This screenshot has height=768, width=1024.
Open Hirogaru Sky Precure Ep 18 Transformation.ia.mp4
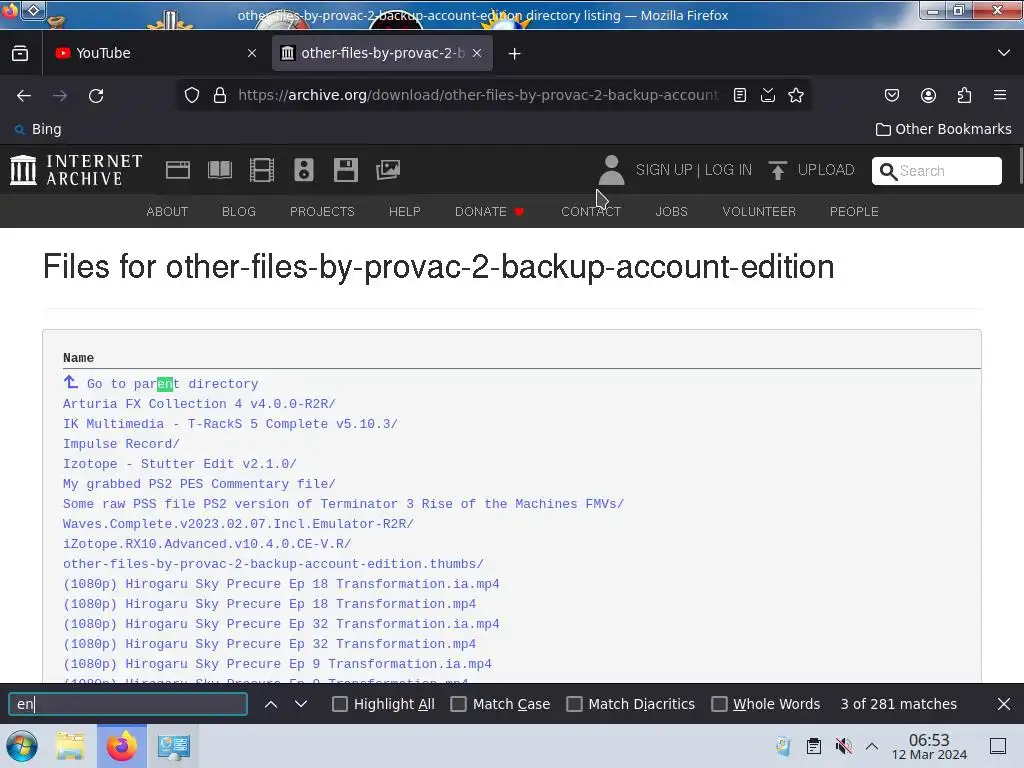click(281, 584)
